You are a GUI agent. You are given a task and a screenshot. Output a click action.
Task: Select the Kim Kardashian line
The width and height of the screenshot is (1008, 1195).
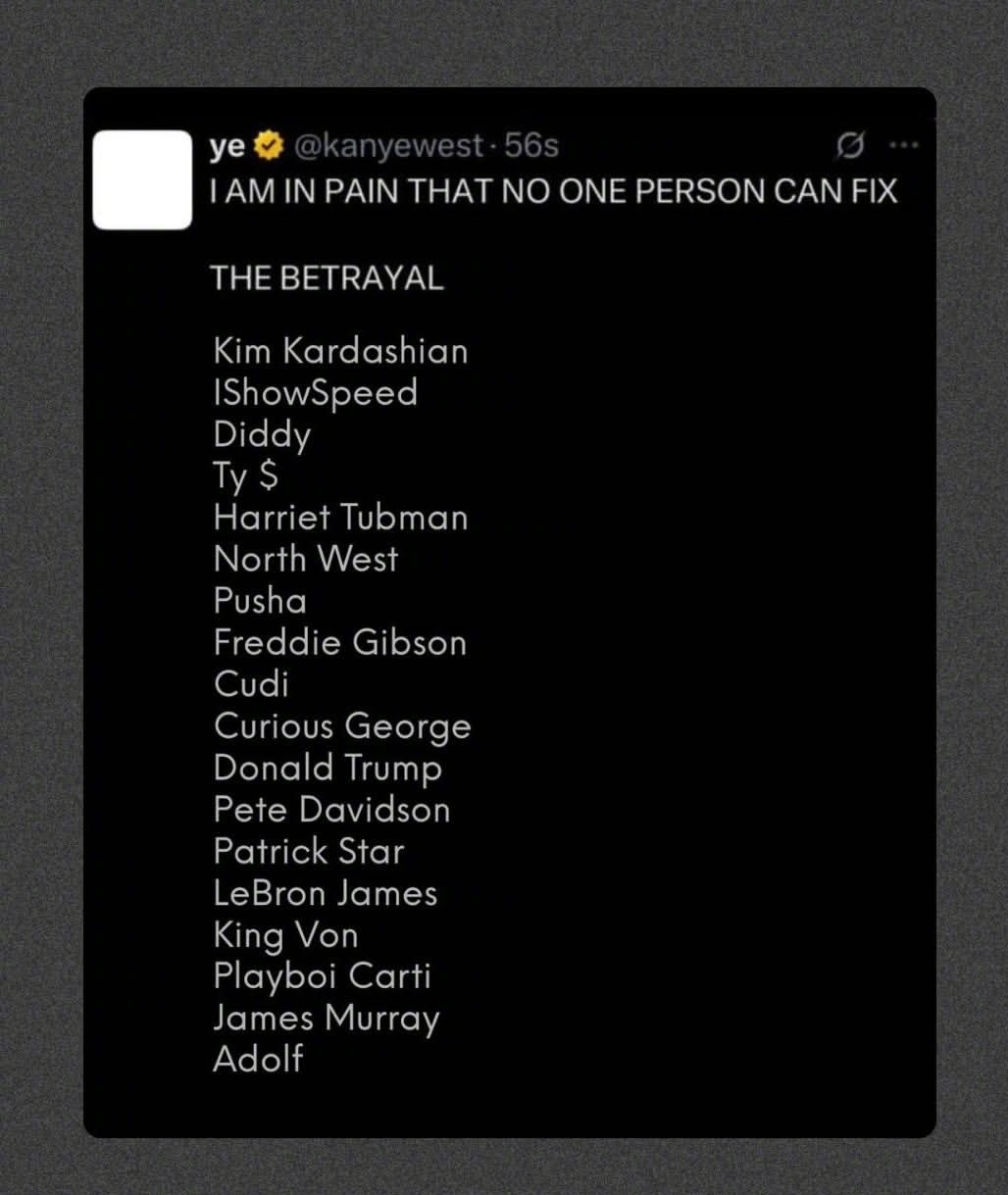[x=340, y=351]
